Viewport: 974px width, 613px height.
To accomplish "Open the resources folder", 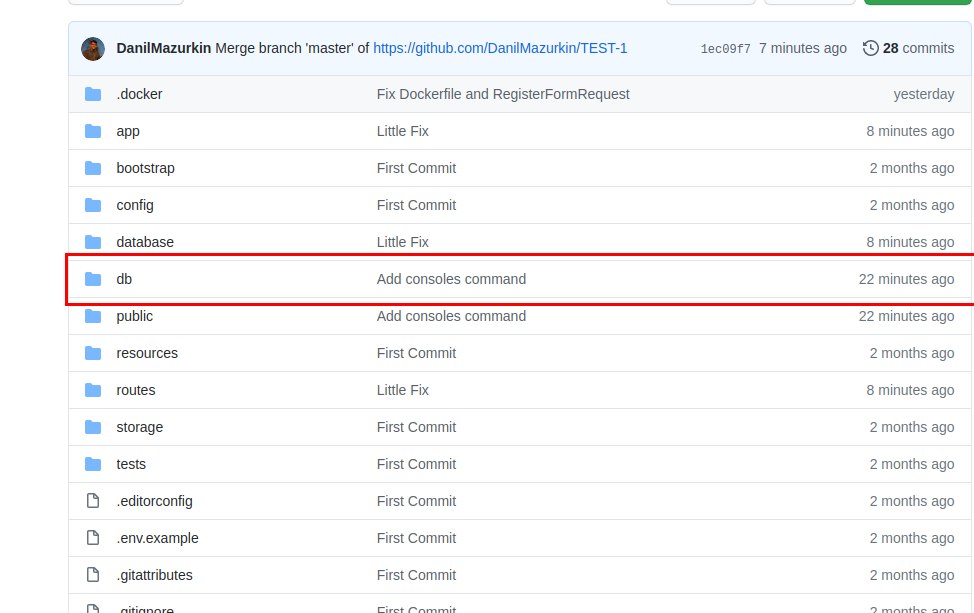I will [x=147, y=353].
